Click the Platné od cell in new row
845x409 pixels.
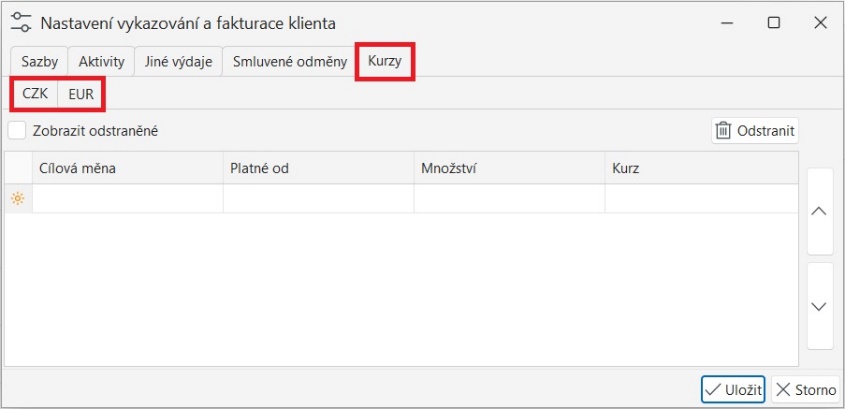coord(318,199)
